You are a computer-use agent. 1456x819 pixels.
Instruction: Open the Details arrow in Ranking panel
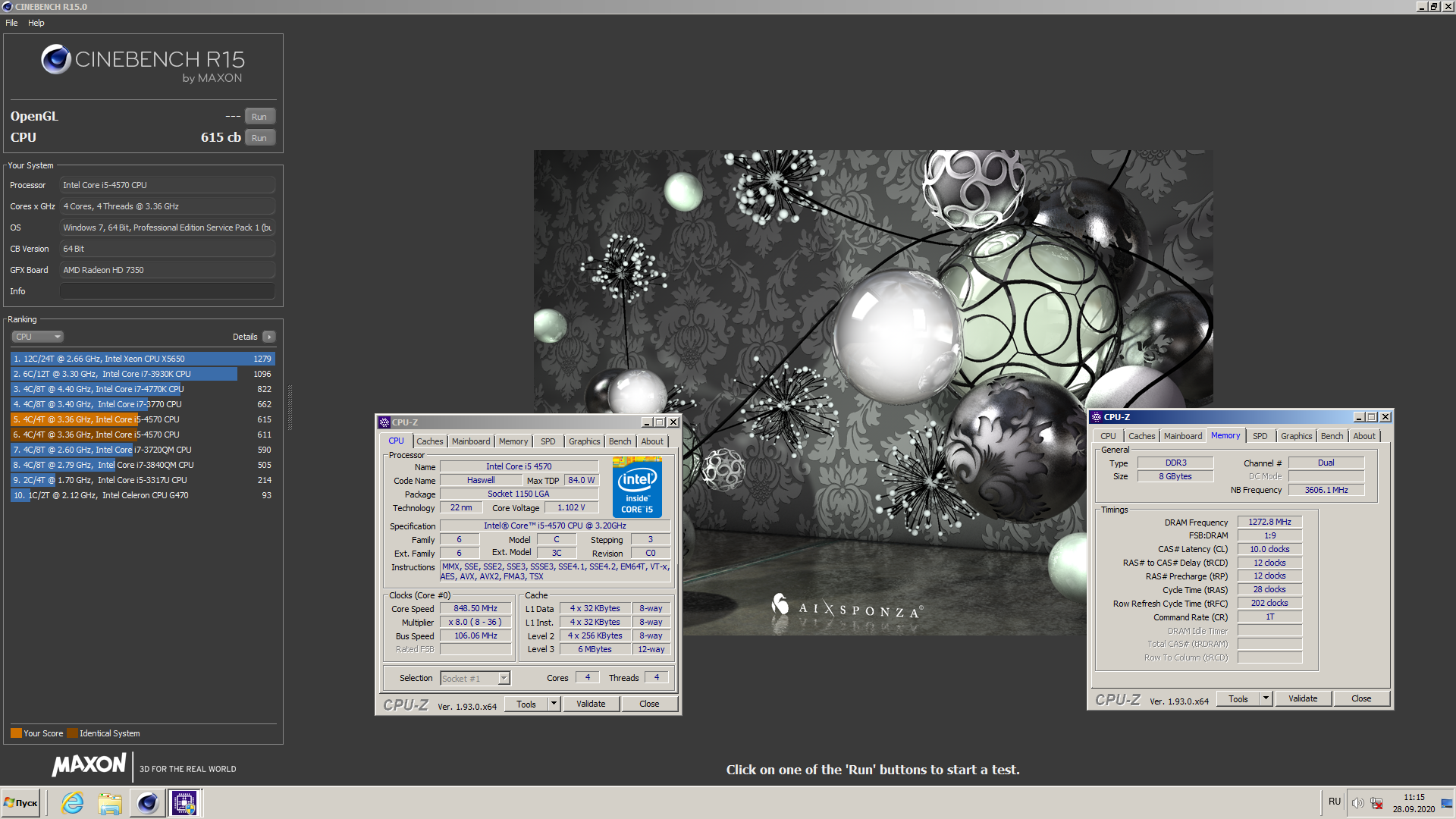[269, 337]
